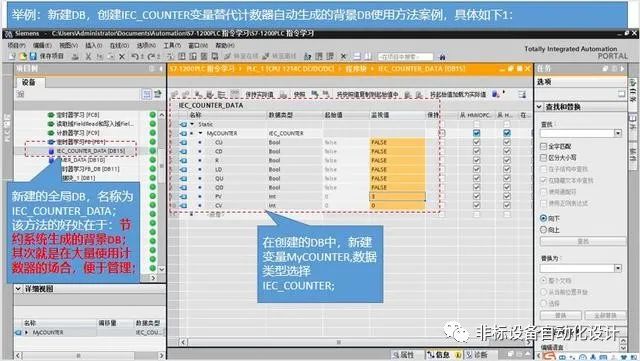Click the new project icon in toolbar
This screenshot has width=640, height=361.
(x=13, y=56)
